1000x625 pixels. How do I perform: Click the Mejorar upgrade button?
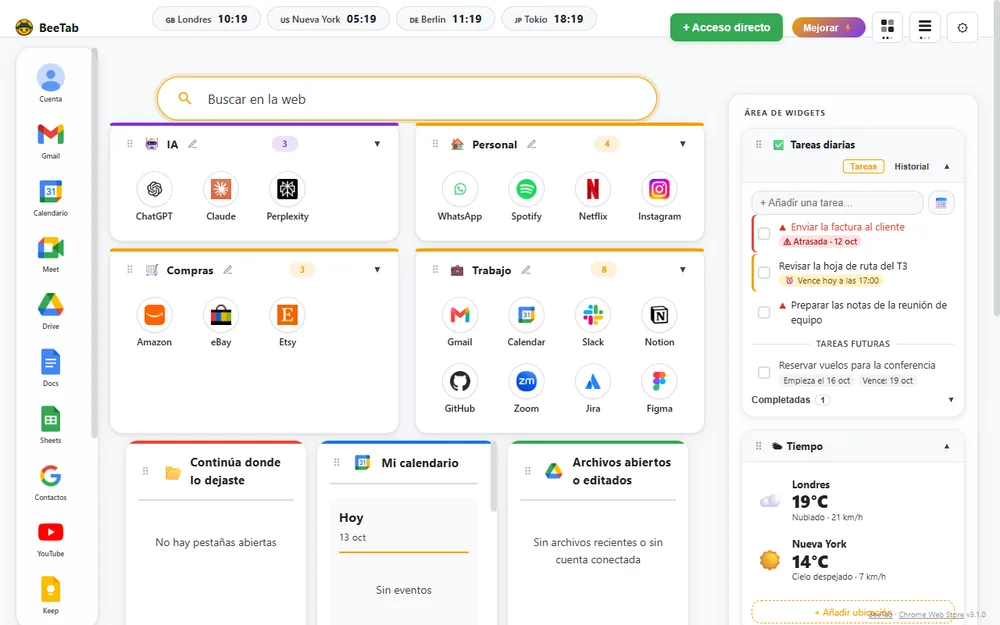click(x=828, y=27)
